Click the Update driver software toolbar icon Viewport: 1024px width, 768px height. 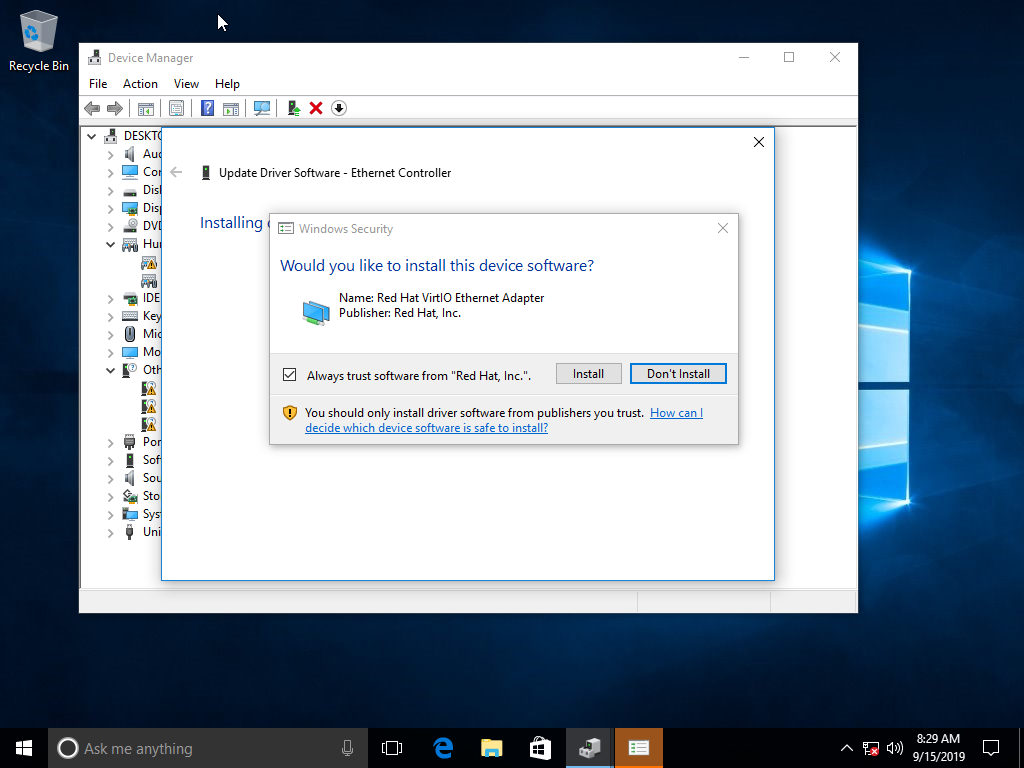point(293,108)
